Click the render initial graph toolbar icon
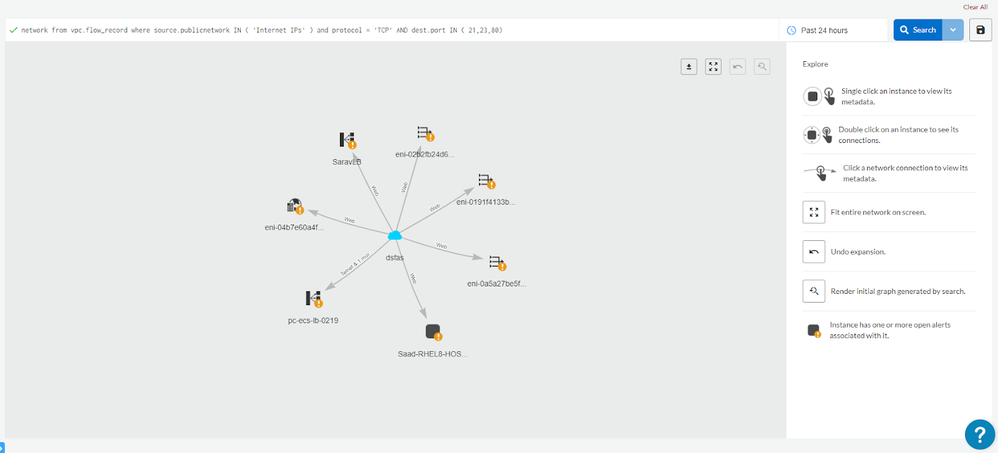The image size is (998, 453). [762, 66]
